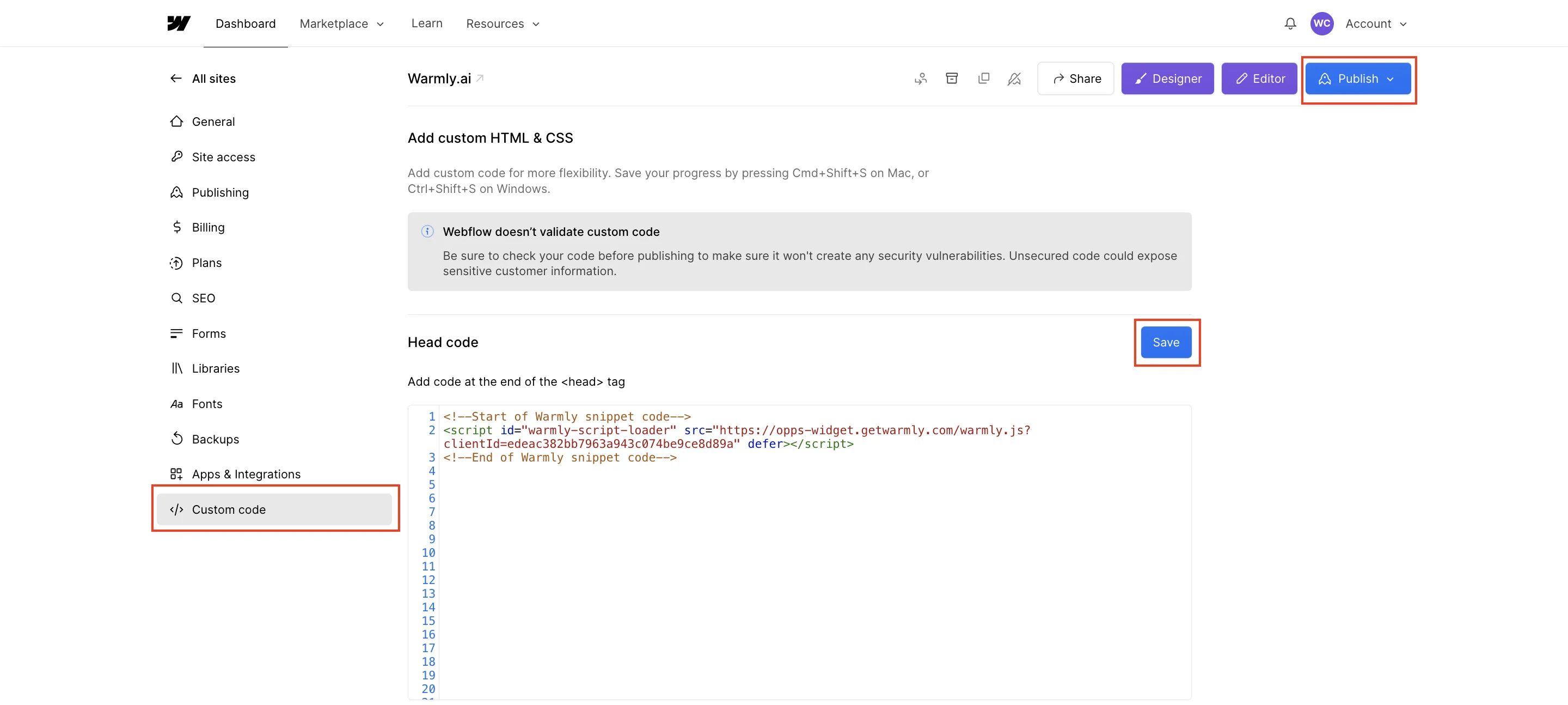The width and height of the screenshot is (1568, 705).
Task: Click the Apps & Integrations grid icon
Action: (x=176, y=473)
